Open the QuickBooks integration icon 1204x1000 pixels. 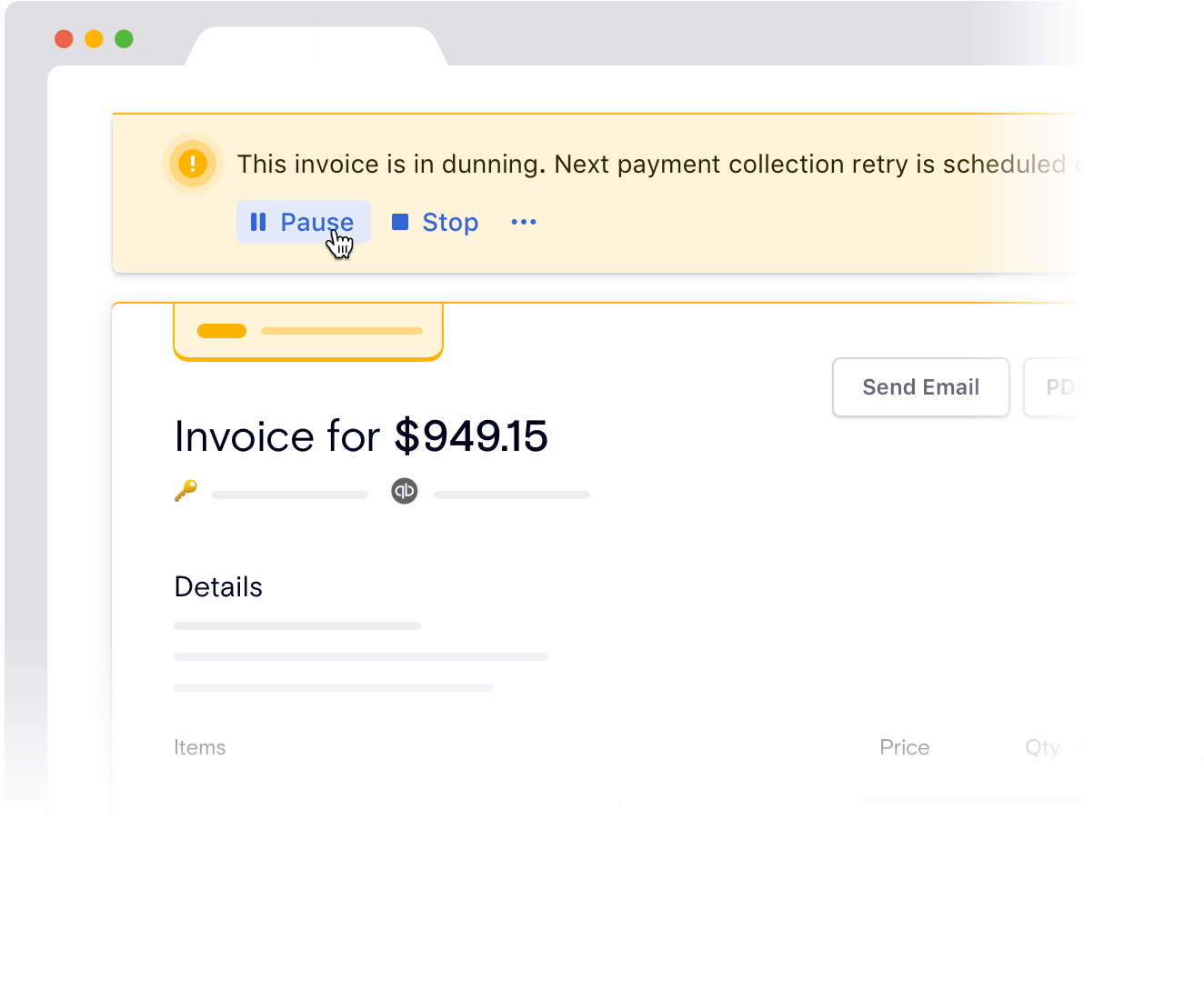point(405,492)
